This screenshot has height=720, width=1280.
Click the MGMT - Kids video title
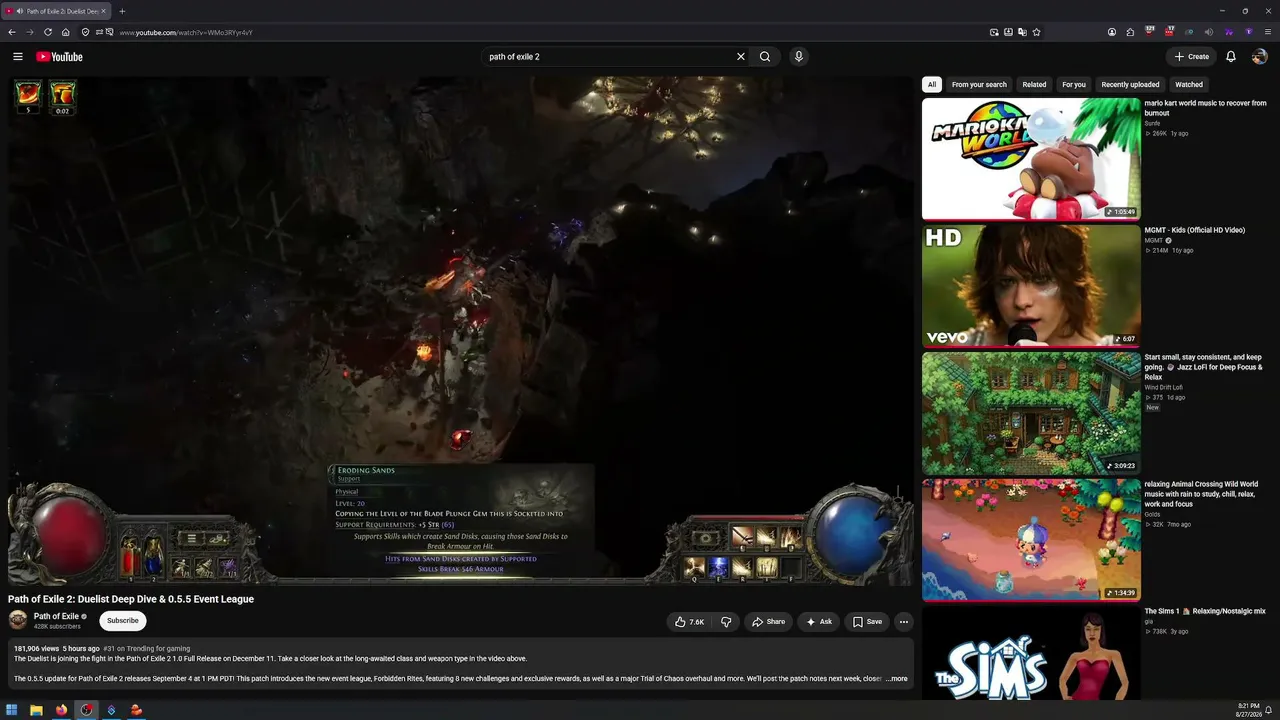[1195, 231]
